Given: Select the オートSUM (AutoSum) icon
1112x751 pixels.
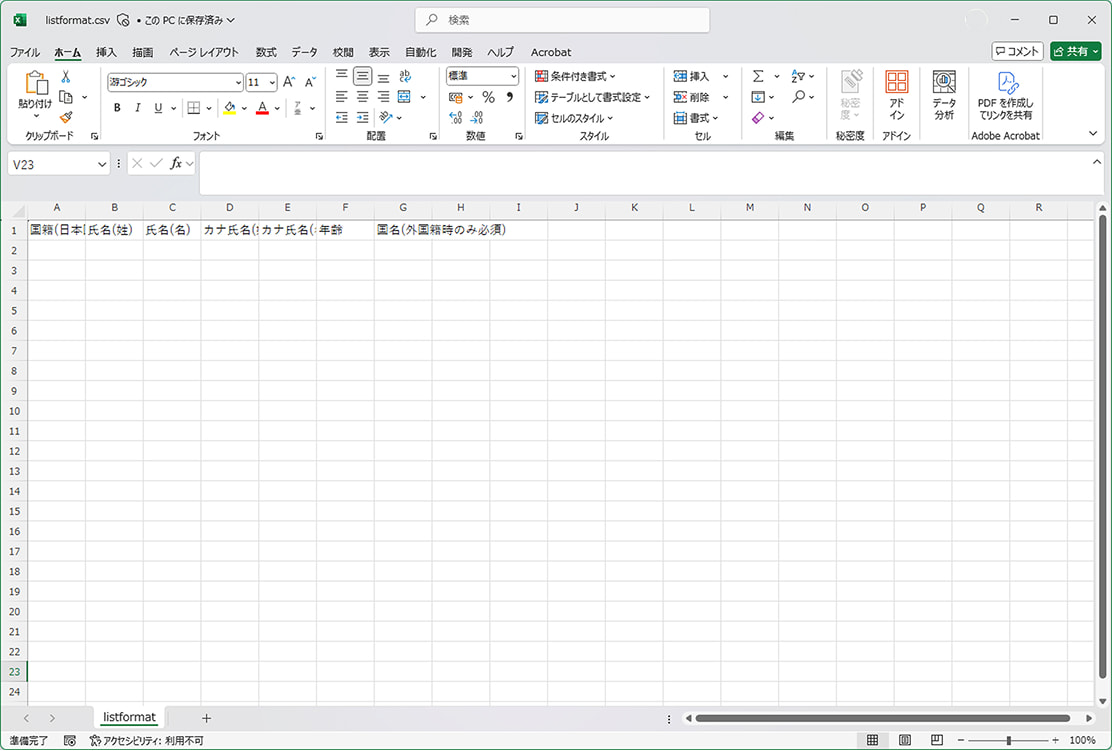Looking at the screenshot, I should click(x=759, y=76).
